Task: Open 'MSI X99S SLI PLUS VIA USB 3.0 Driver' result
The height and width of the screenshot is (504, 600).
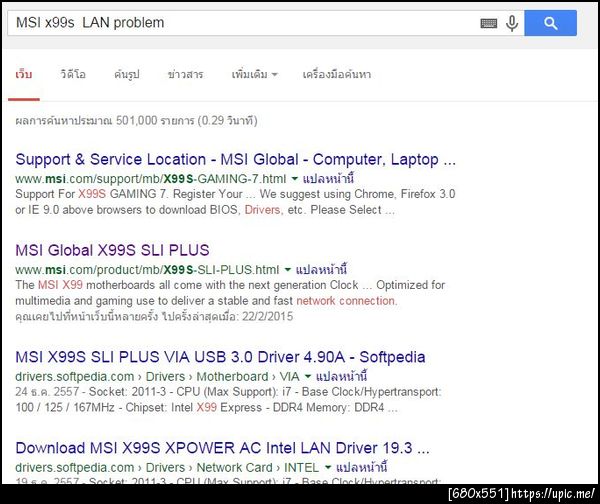Action: coord(220,357)
